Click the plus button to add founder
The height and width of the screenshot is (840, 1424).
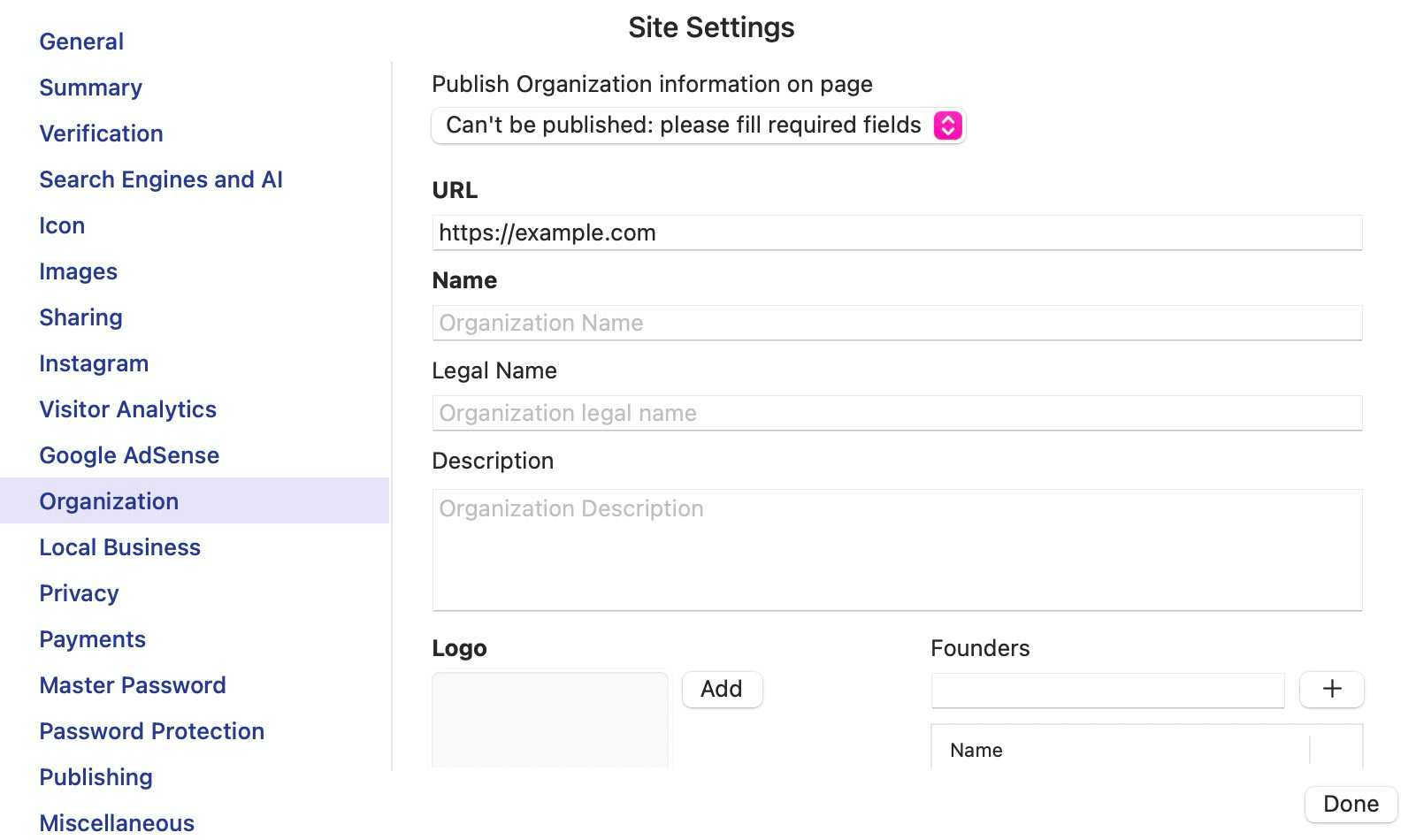(1331, 689)
